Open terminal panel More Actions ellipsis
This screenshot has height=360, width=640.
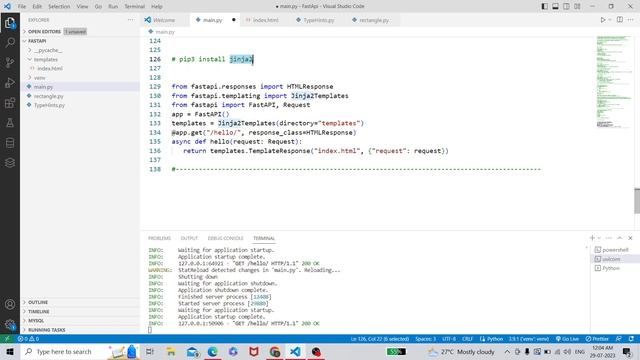click(x=609, y=238)
